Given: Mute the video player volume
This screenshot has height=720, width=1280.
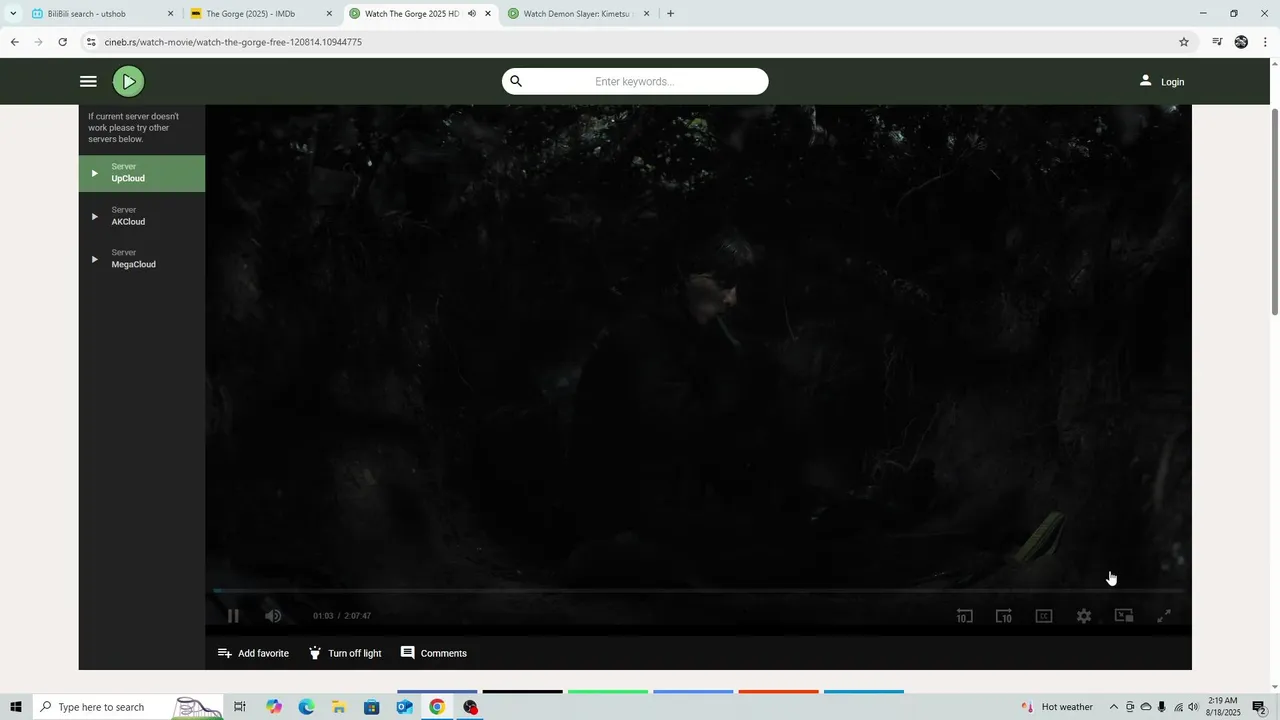Looking at the screenshot, I should pos(273,616).
